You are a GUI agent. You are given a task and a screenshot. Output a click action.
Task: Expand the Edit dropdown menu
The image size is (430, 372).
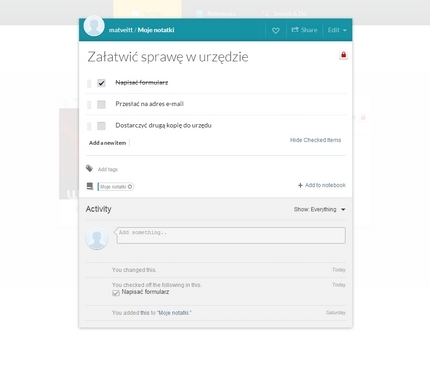pyautogui.click(x=337, y=30)
